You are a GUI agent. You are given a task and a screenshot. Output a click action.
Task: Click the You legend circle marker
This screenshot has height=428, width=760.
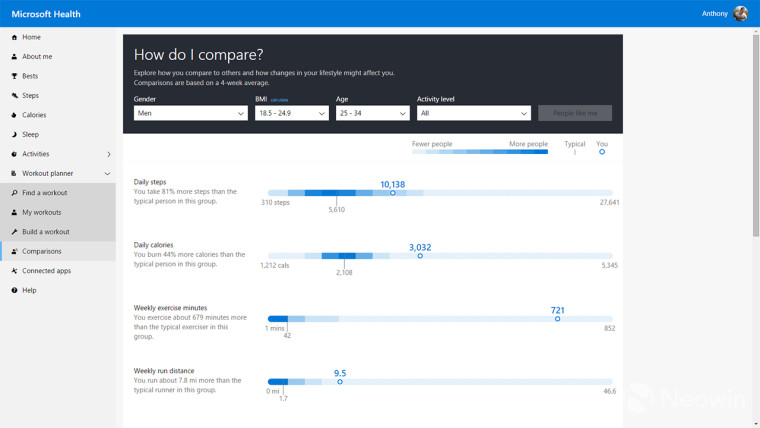coord(602,152)
